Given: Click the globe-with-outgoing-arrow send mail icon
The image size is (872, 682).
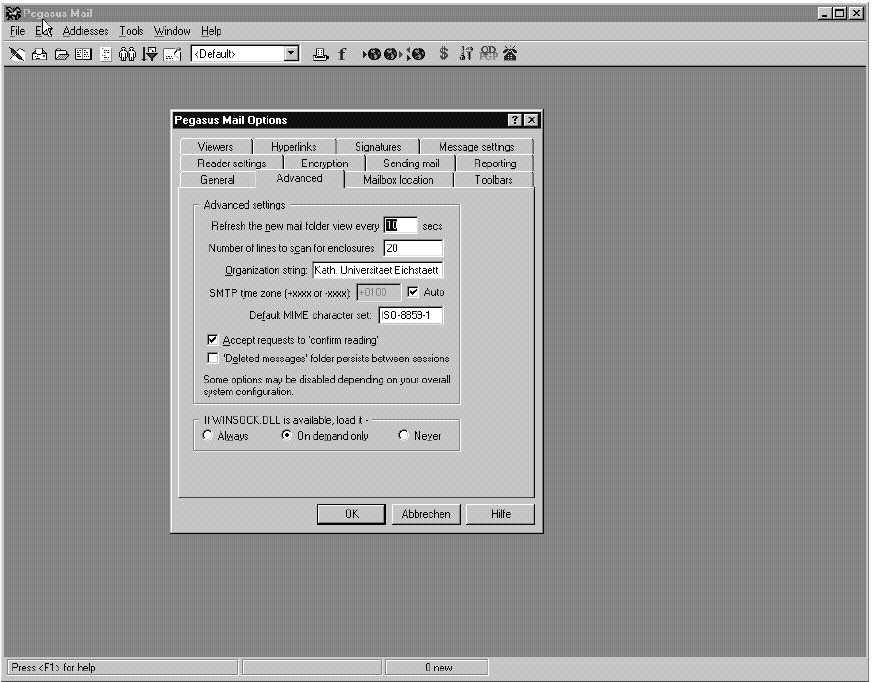Looking at the screenshot, I should (393, 54).
